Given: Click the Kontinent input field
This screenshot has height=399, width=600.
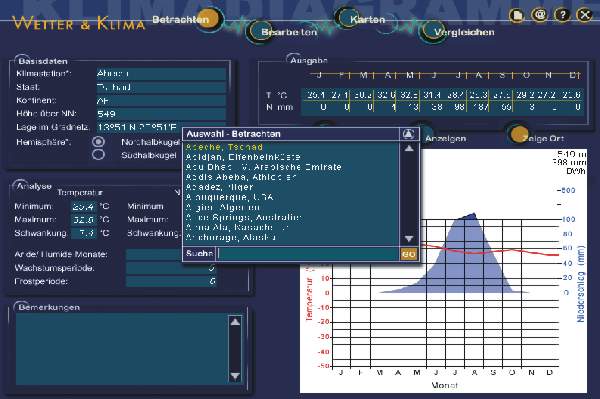Looking at the screenshot, I should click(161, 100).
